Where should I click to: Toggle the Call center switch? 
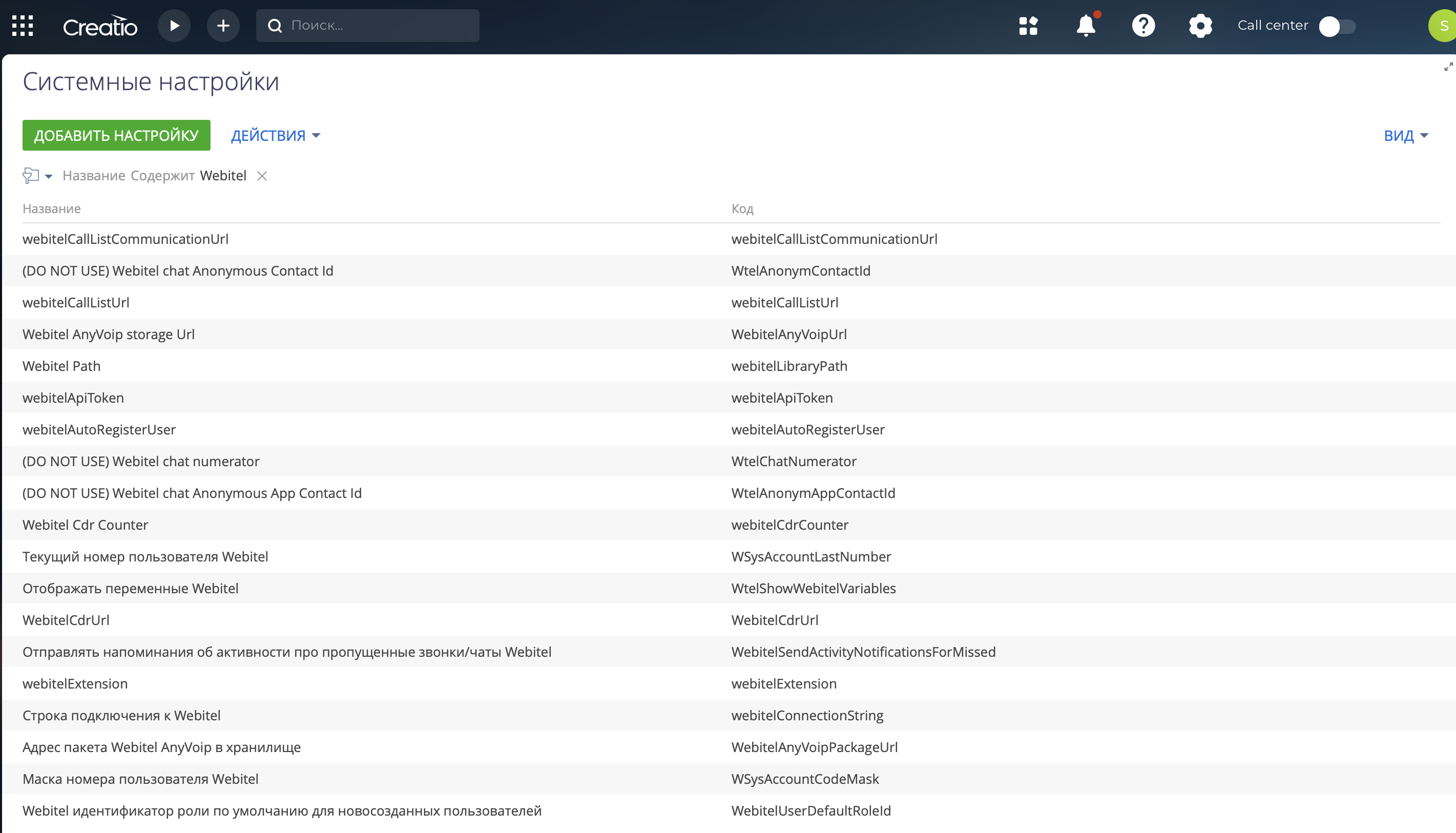1337,26
